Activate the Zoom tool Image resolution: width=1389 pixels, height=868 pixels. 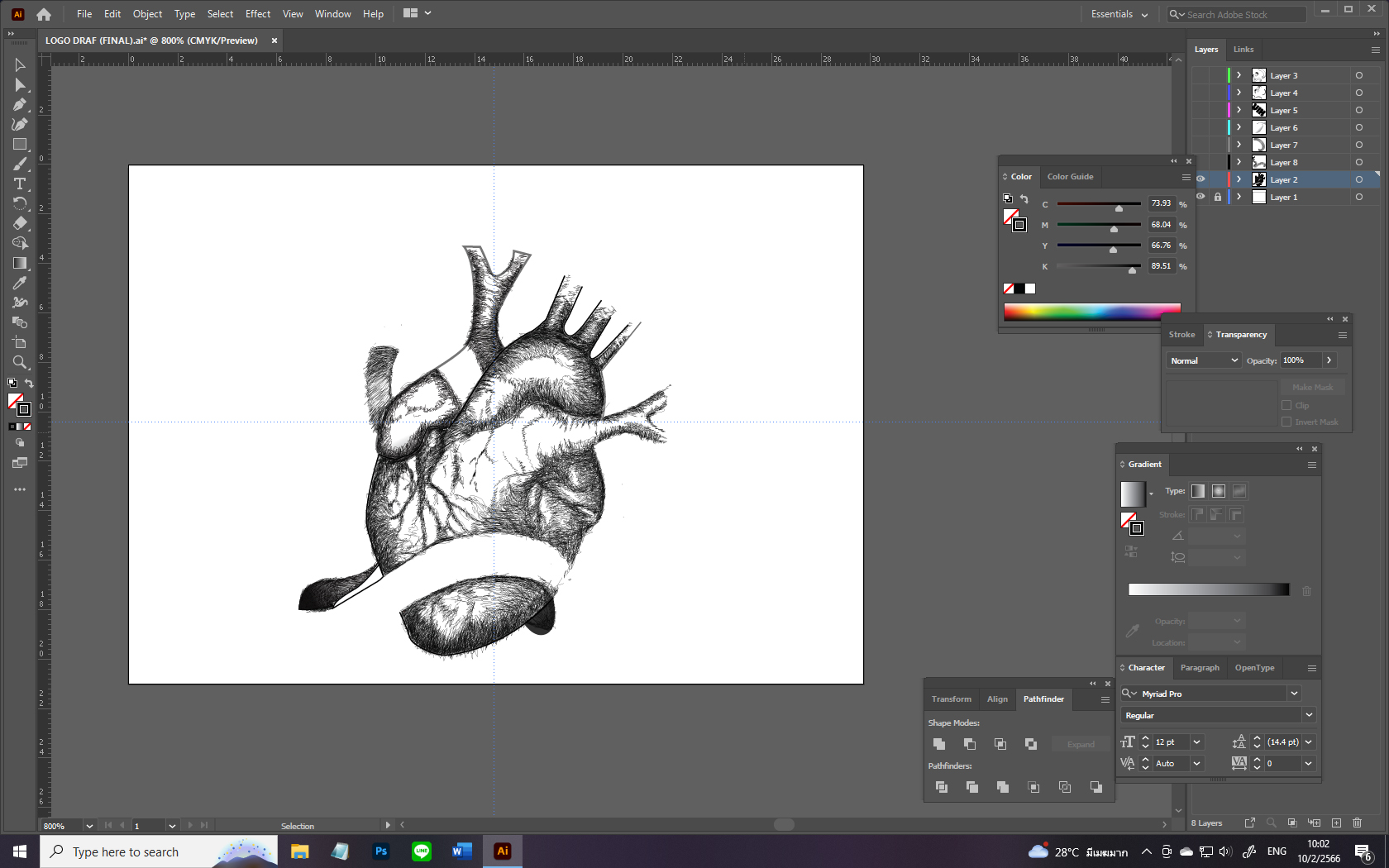[x=20, y=362]
